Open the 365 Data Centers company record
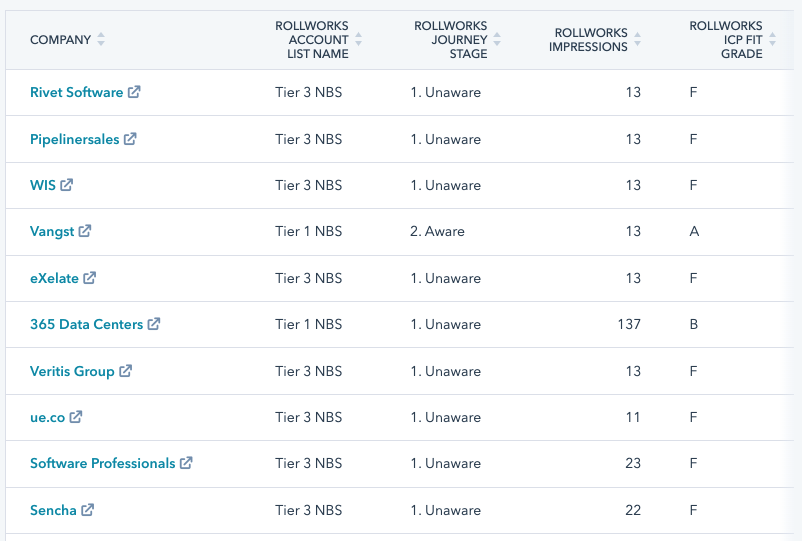Image resolution: width=802 pixels, height=541 pixels. pyautogui.click(x=86, y=324)
